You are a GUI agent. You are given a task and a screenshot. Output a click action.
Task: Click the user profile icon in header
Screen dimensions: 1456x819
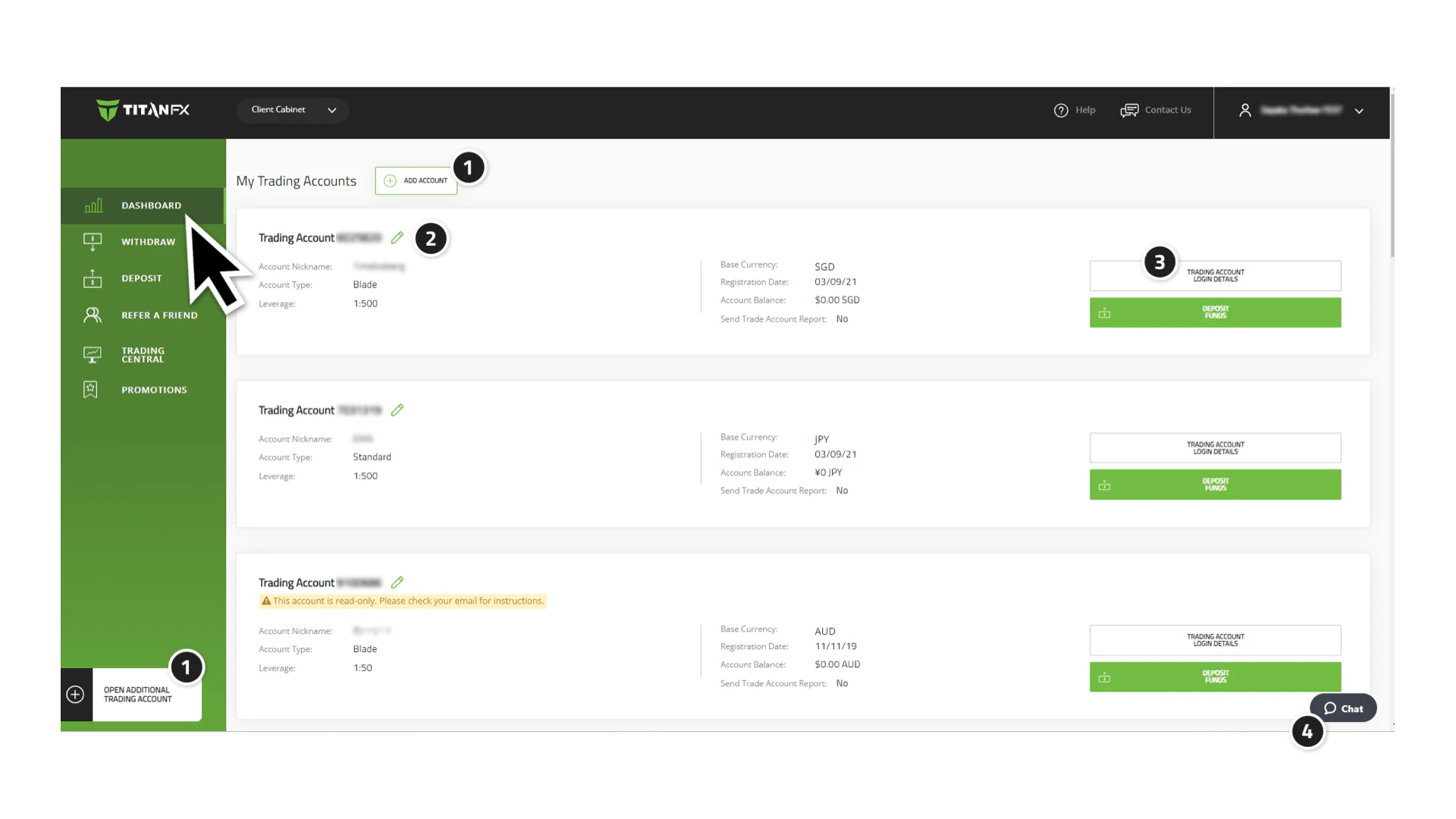point(1244,111)
